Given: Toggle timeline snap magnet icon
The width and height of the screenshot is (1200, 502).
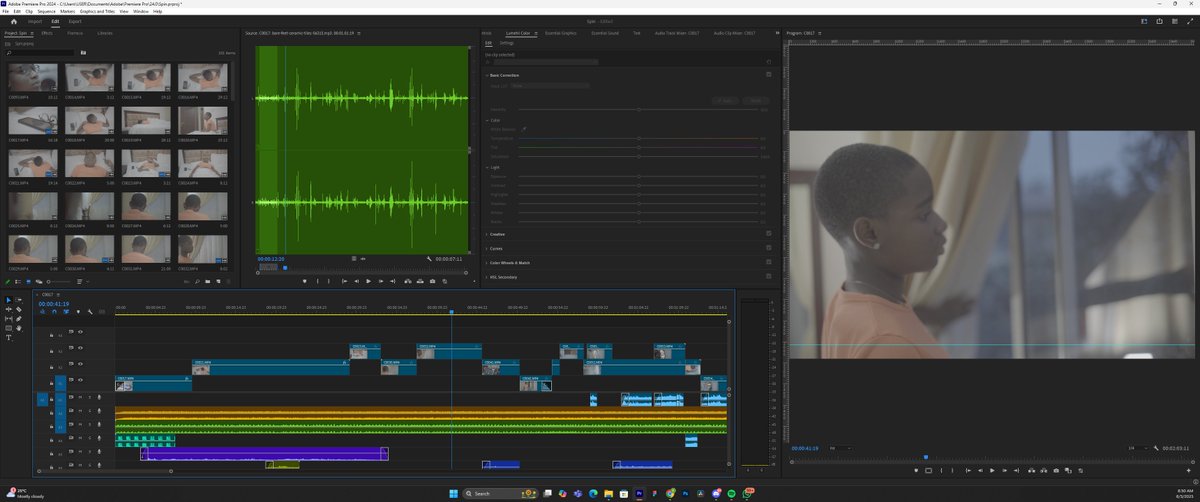Looking at the screenshot, I should (54, 311).
